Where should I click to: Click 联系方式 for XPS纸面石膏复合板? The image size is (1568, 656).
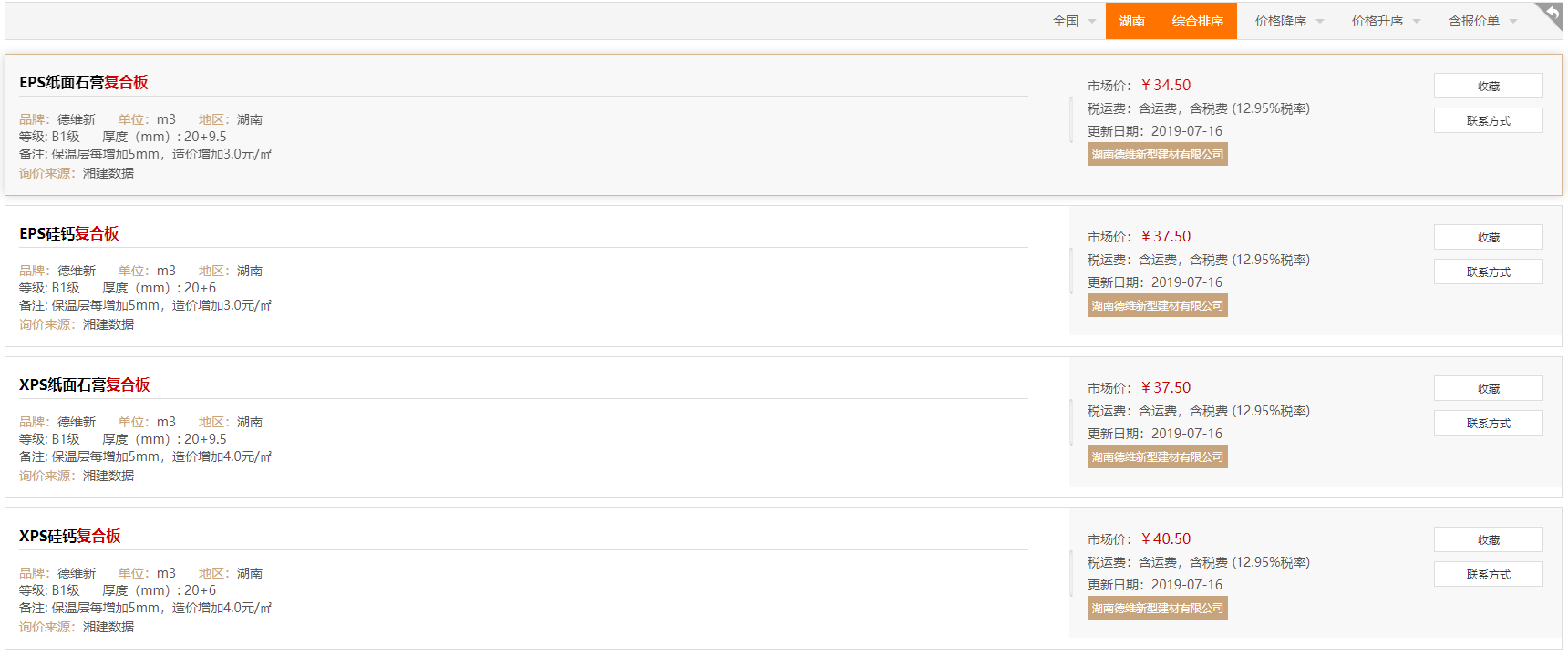1489,423
